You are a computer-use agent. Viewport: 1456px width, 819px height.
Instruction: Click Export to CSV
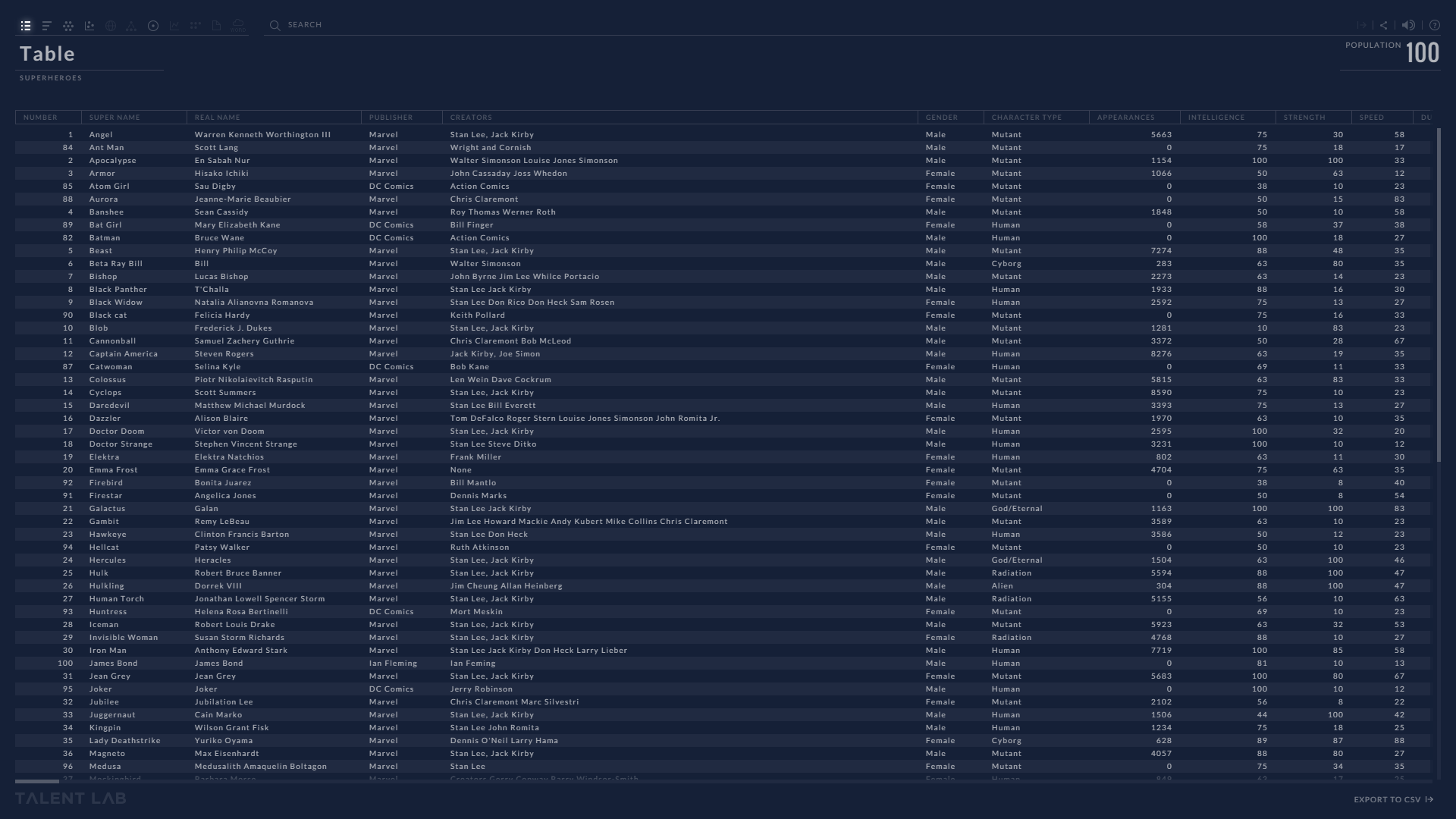pyautogui.click(x=1394, y=799)
